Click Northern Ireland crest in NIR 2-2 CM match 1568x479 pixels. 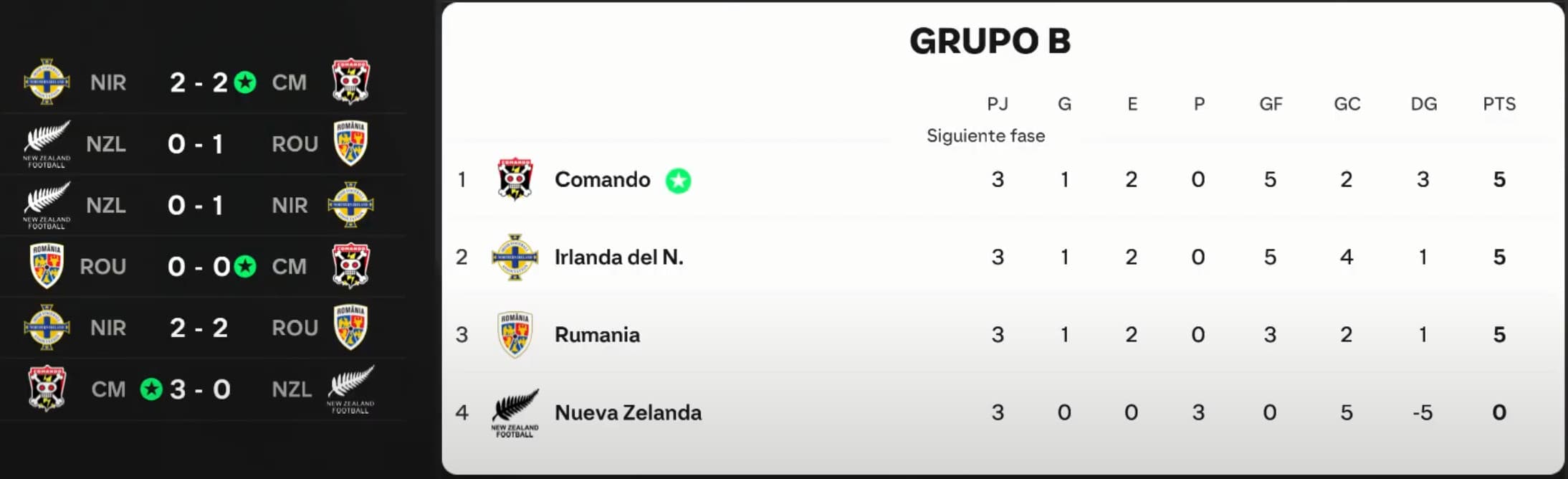click(x=47, y=82)
